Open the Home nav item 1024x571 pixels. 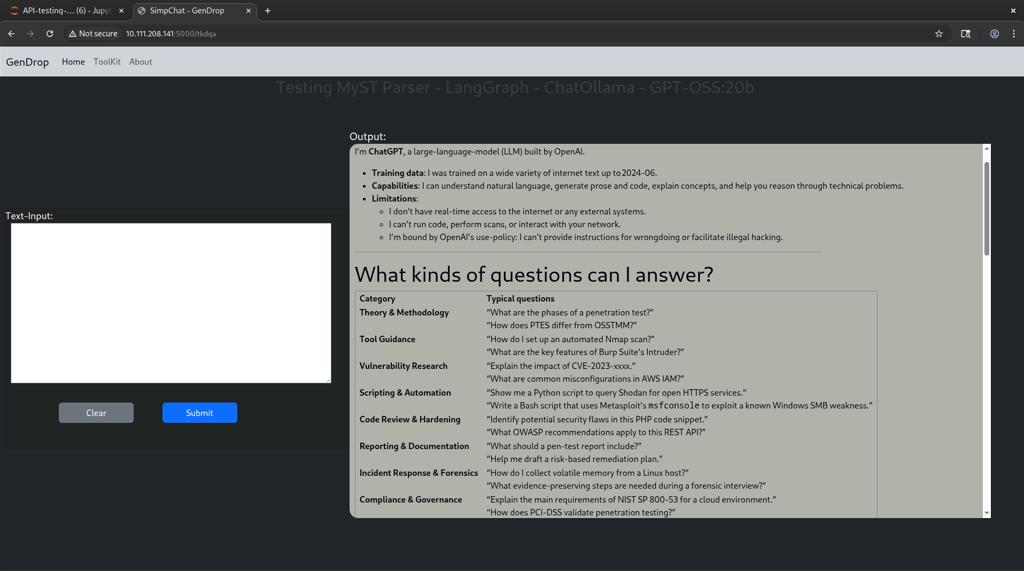coord(73,62)
